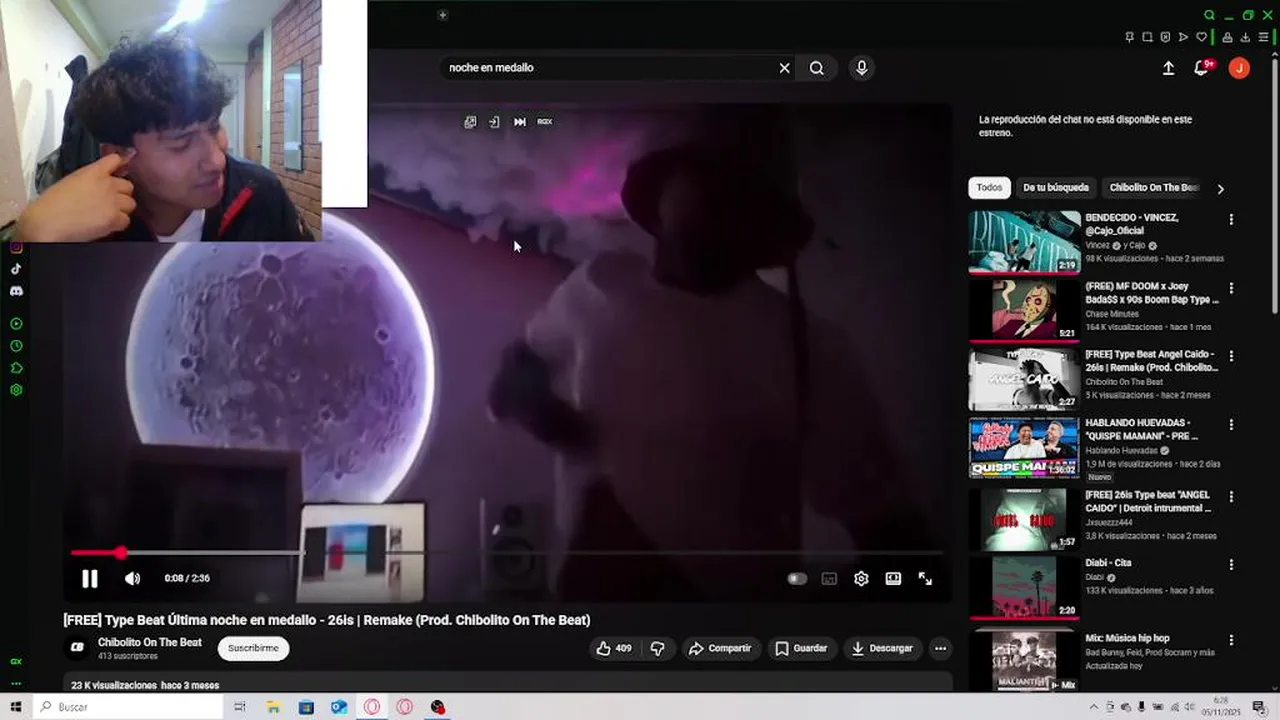
Task: Clear the search box with X
Action: (784, 68)
